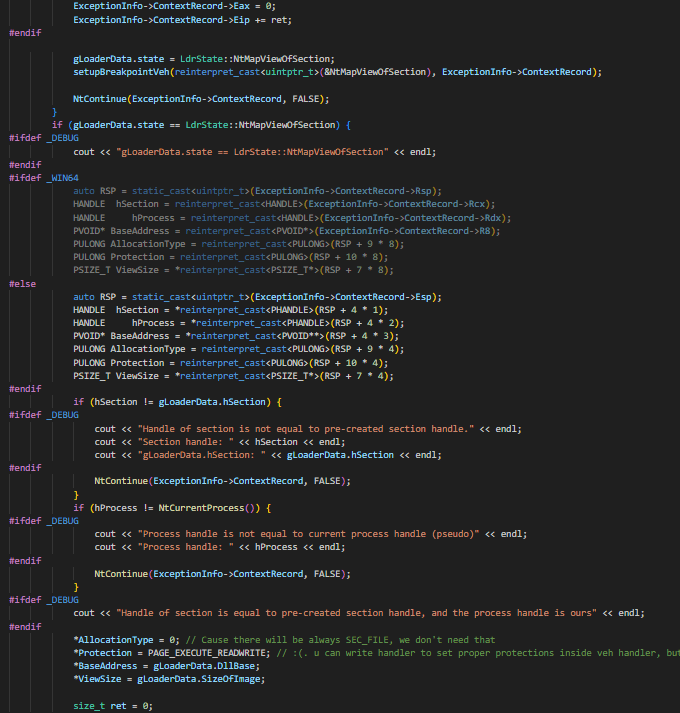
Task: Click the Rdx register reference
Action: tap(492, 217)
